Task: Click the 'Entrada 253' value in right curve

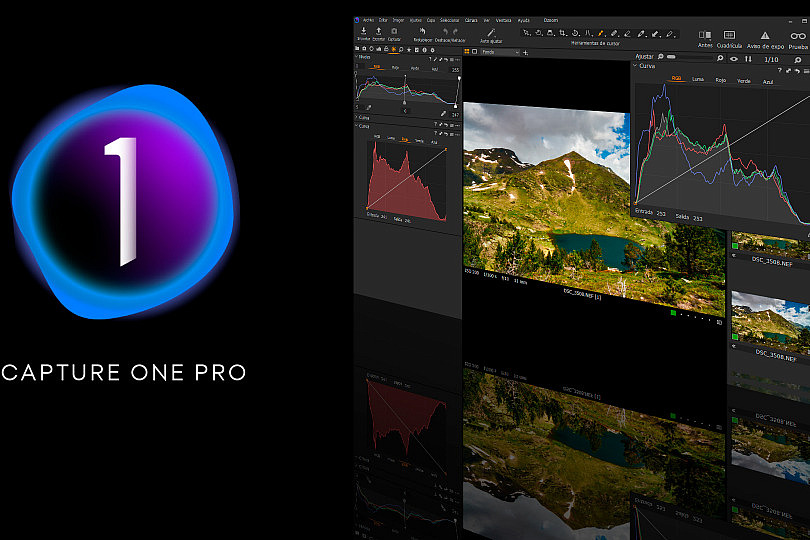Action: click(x=650, y=212)
